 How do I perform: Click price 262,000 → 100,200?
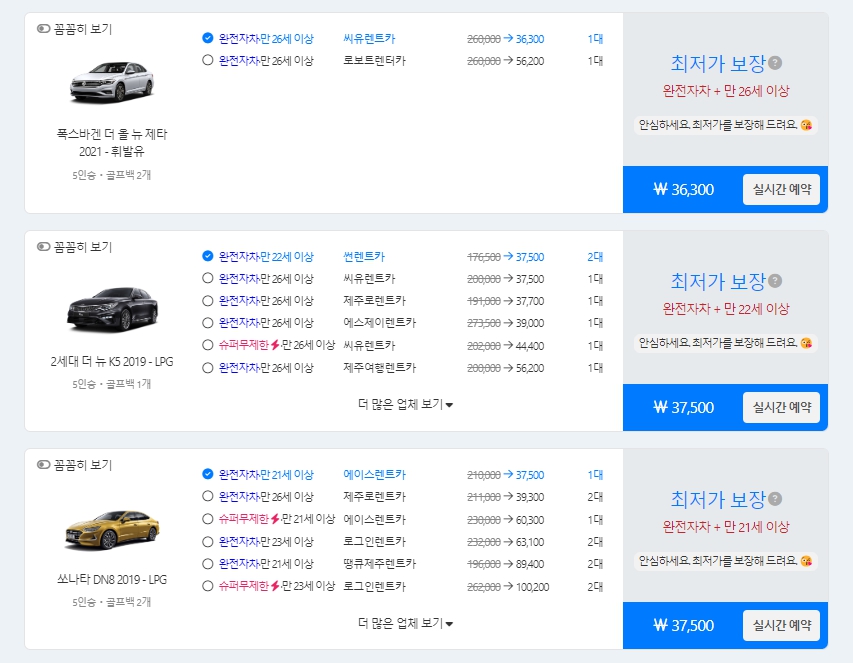tap(508, 586)
